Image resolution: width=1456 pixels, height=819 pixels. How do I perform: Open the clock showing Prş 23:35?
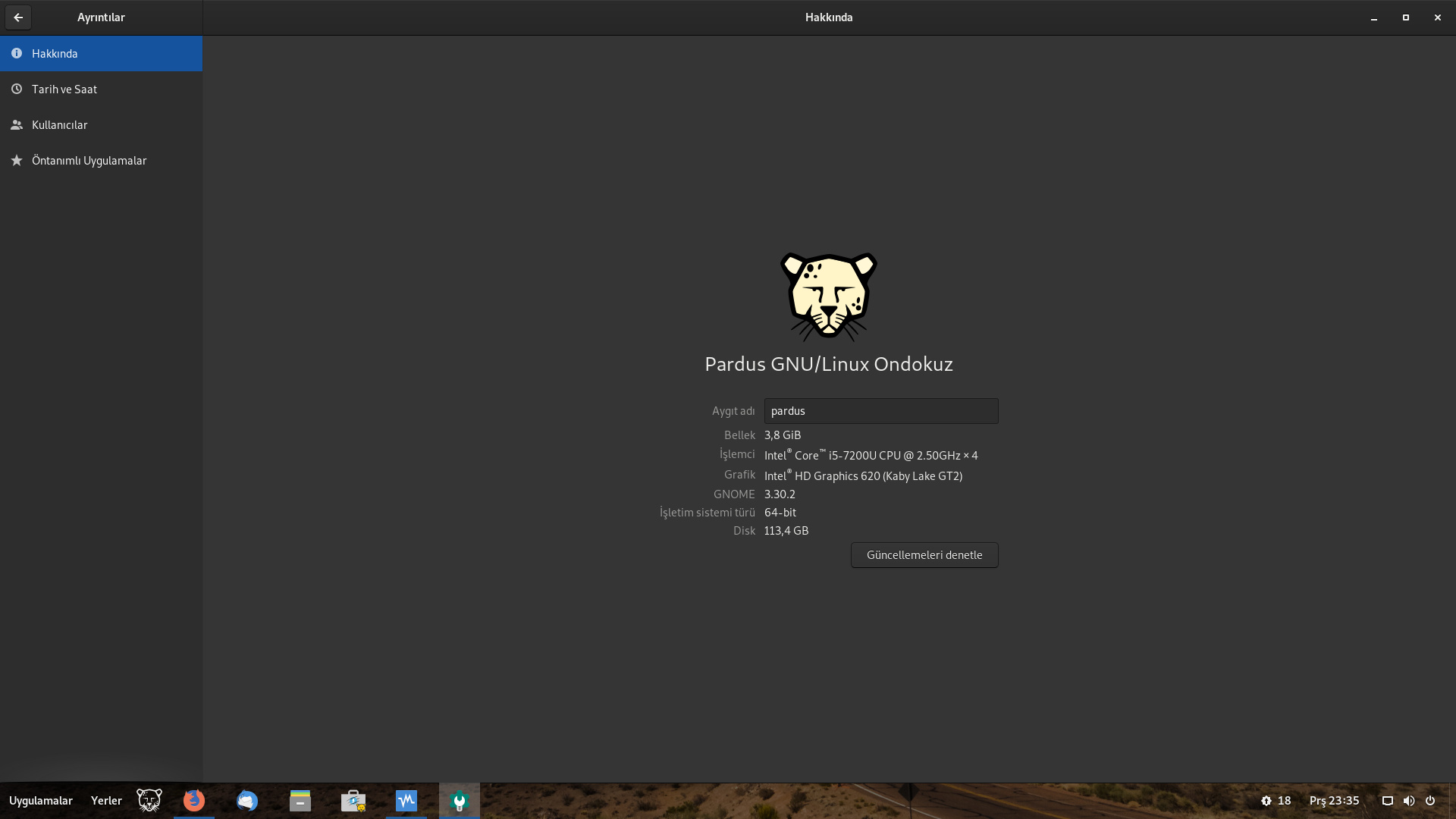point(1334,801)
